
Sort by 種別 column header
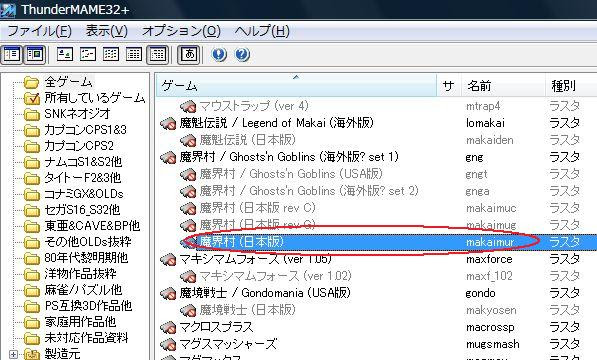(x=571, y=86)
